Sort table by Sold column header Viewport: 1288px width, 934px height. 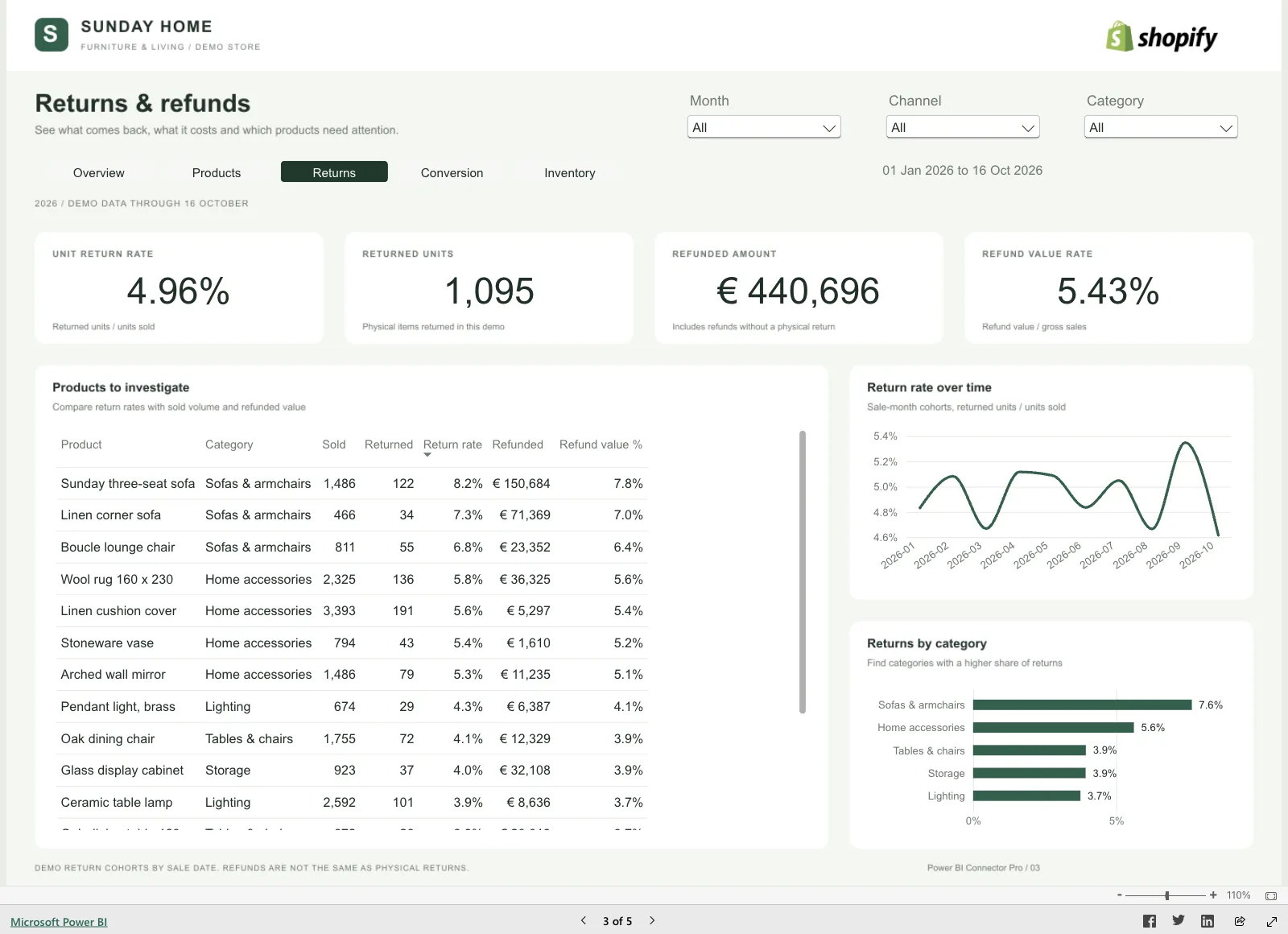pos(334,444)
